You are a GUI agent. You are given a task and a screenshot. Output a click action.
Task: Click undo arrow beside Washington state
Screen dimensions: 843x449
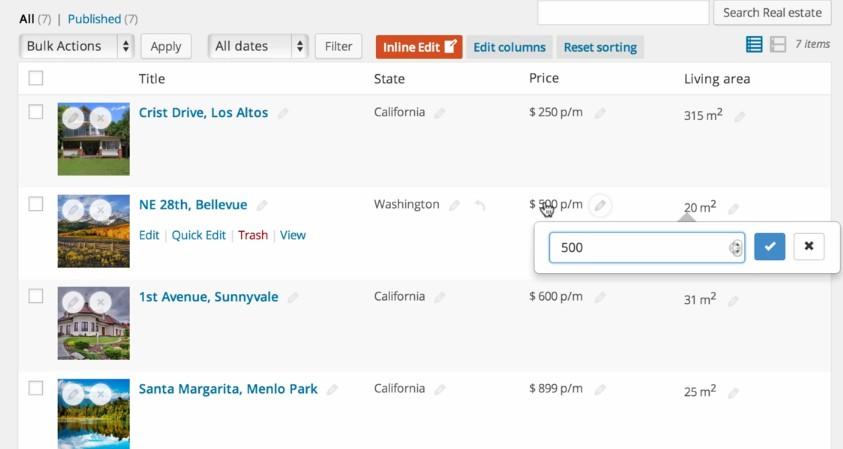[480, 205]
